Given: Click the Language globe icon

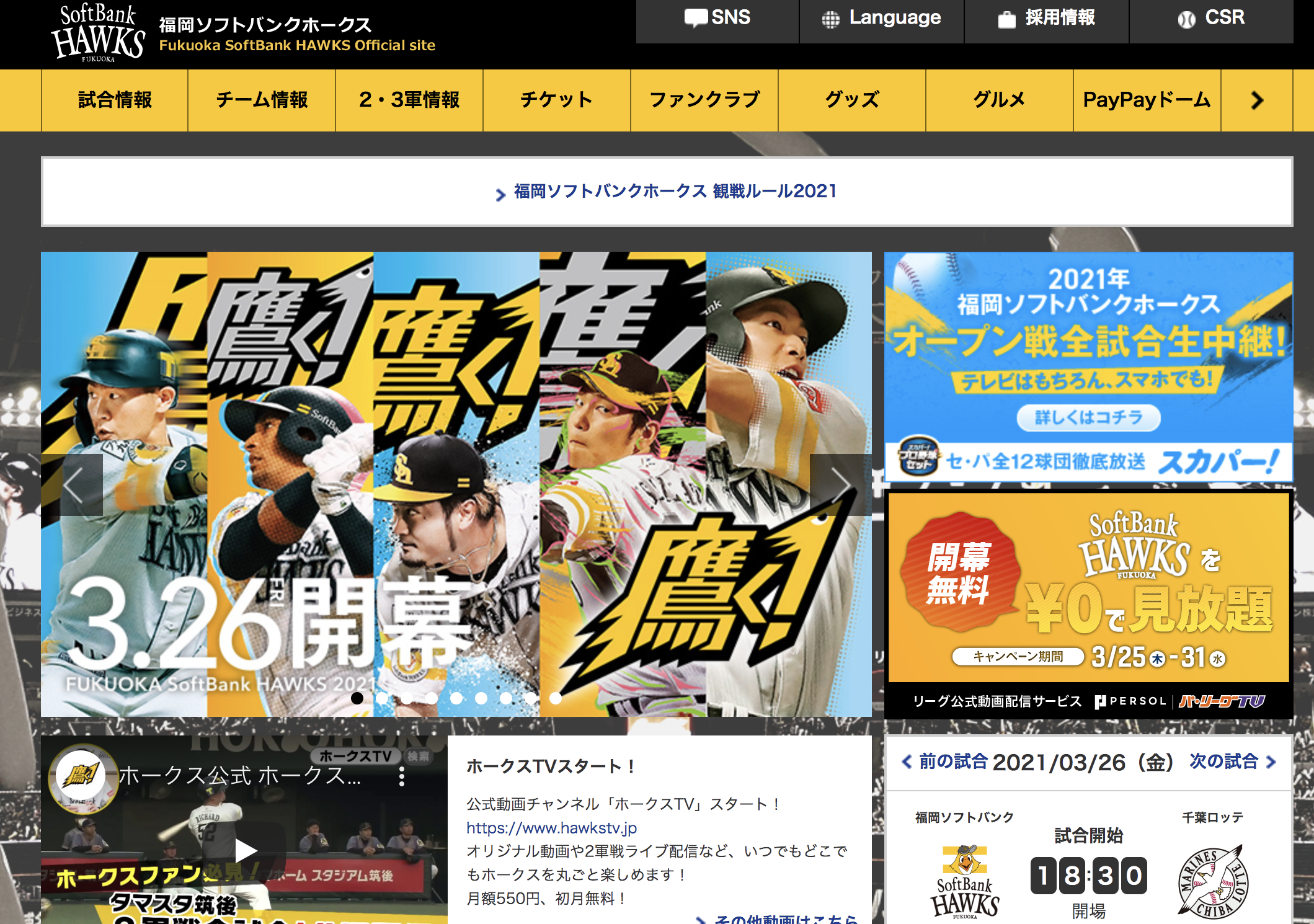Looking at the screenshot, I should [830, 20].
